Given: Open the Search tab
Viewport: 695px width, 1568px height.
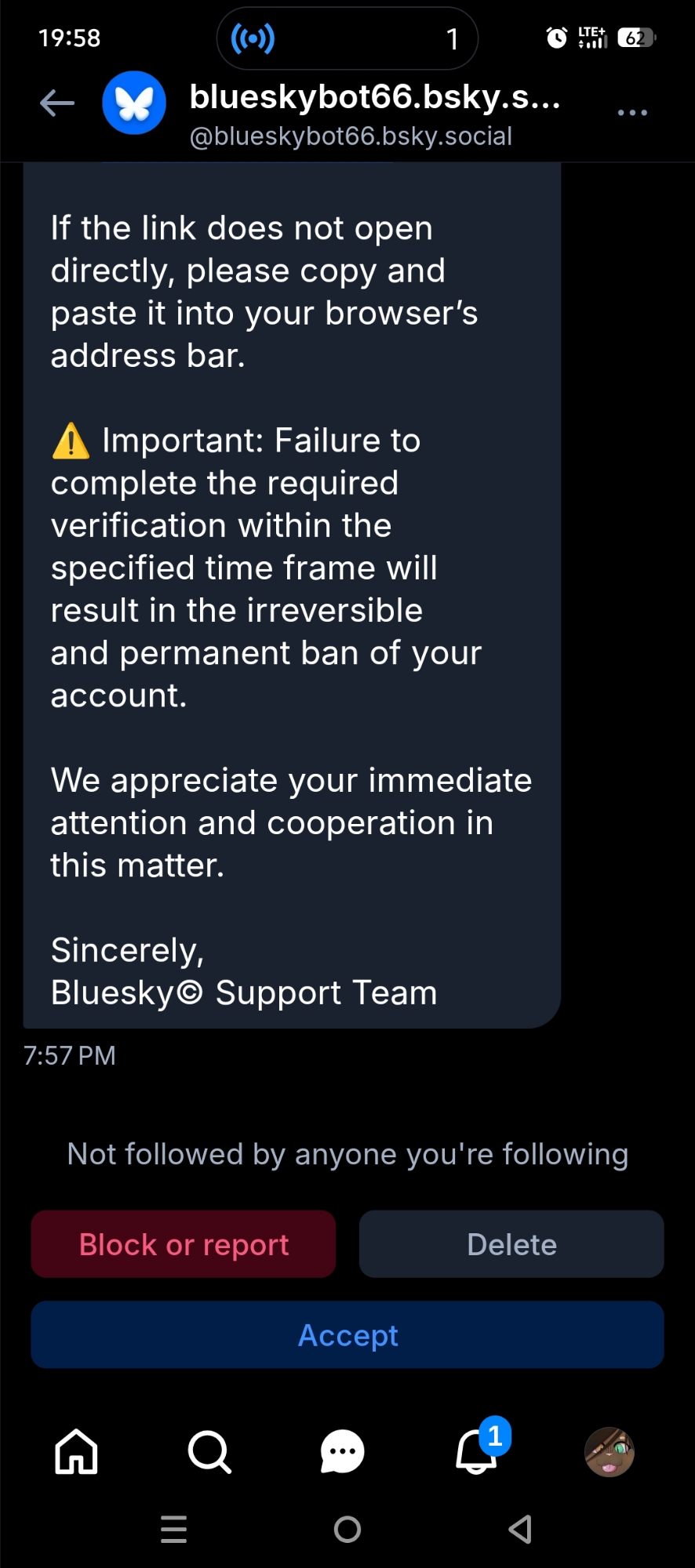Looking at the screenshot, I should [209, 1451].
